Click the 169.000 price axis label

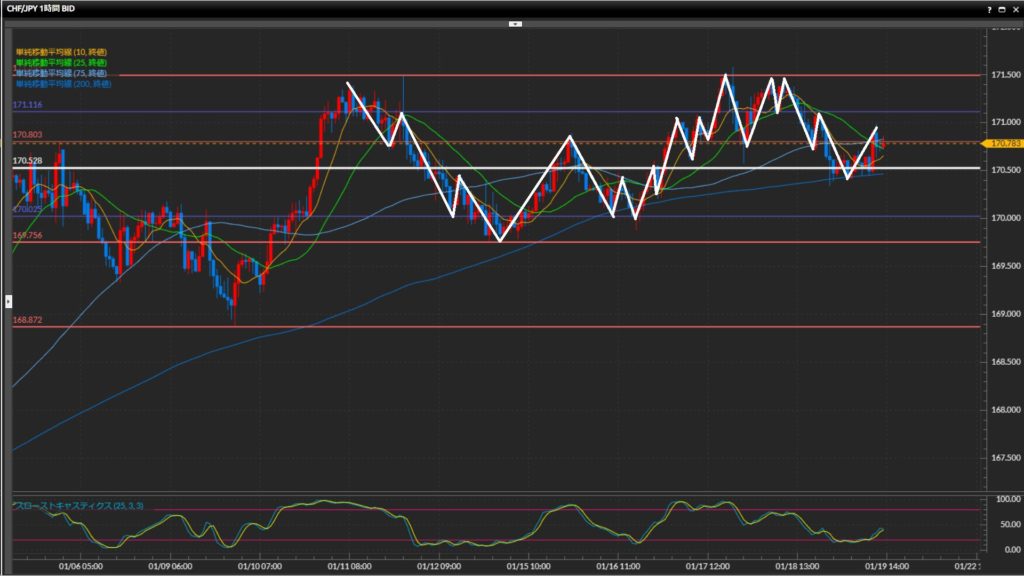(1003, 314)
